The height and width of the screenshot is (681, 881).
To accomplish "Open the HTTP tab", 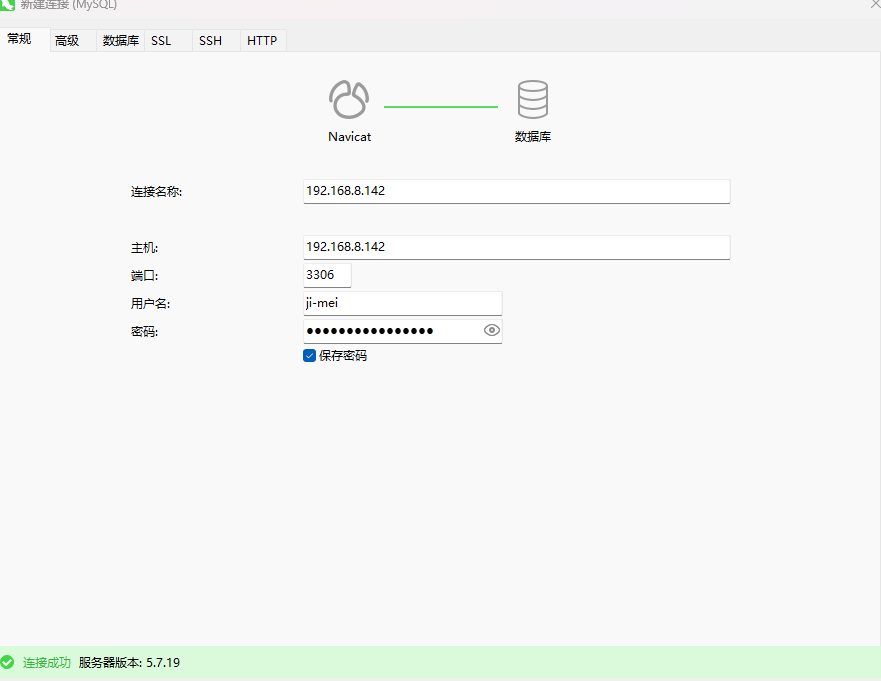I will (263, 40).
